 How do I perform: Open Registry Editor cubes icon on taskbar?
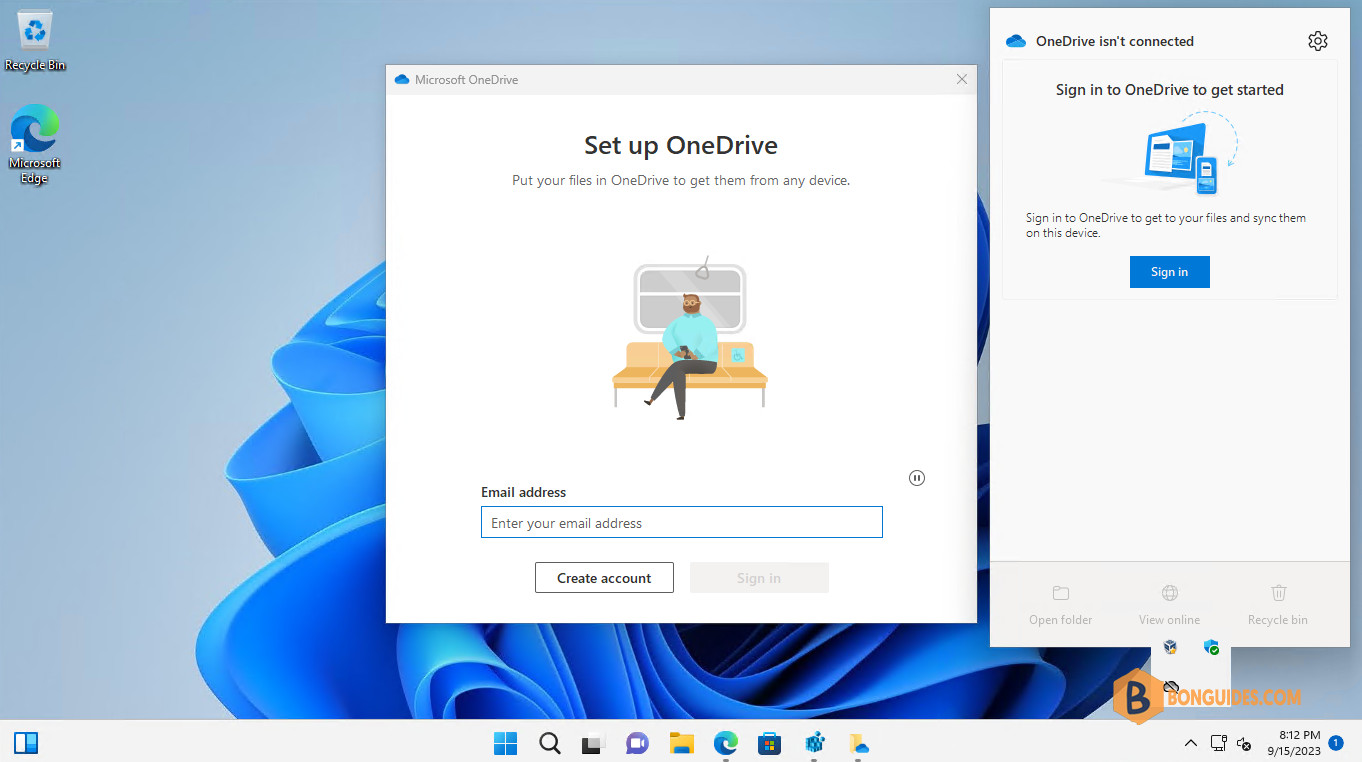point(814,743)
